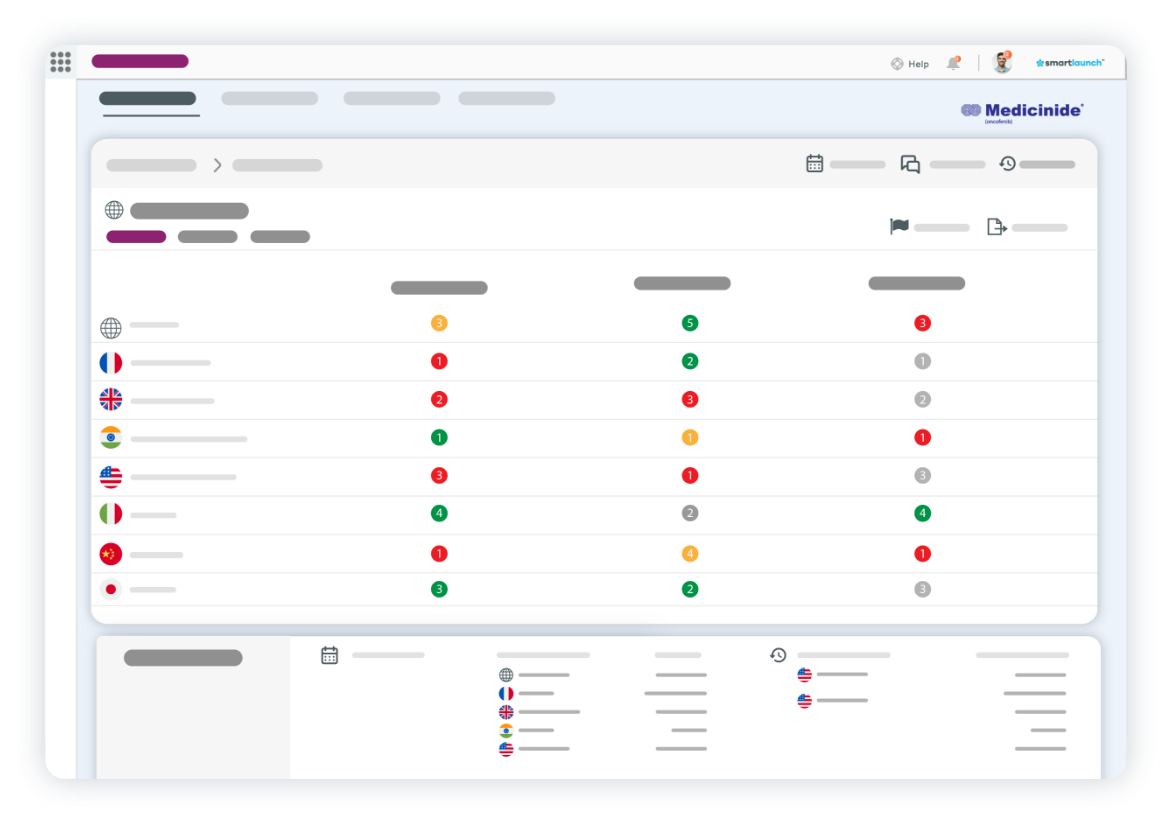Switch to the second navigation tab
This screenshot has height=824, width=1172.
[269, 98]
